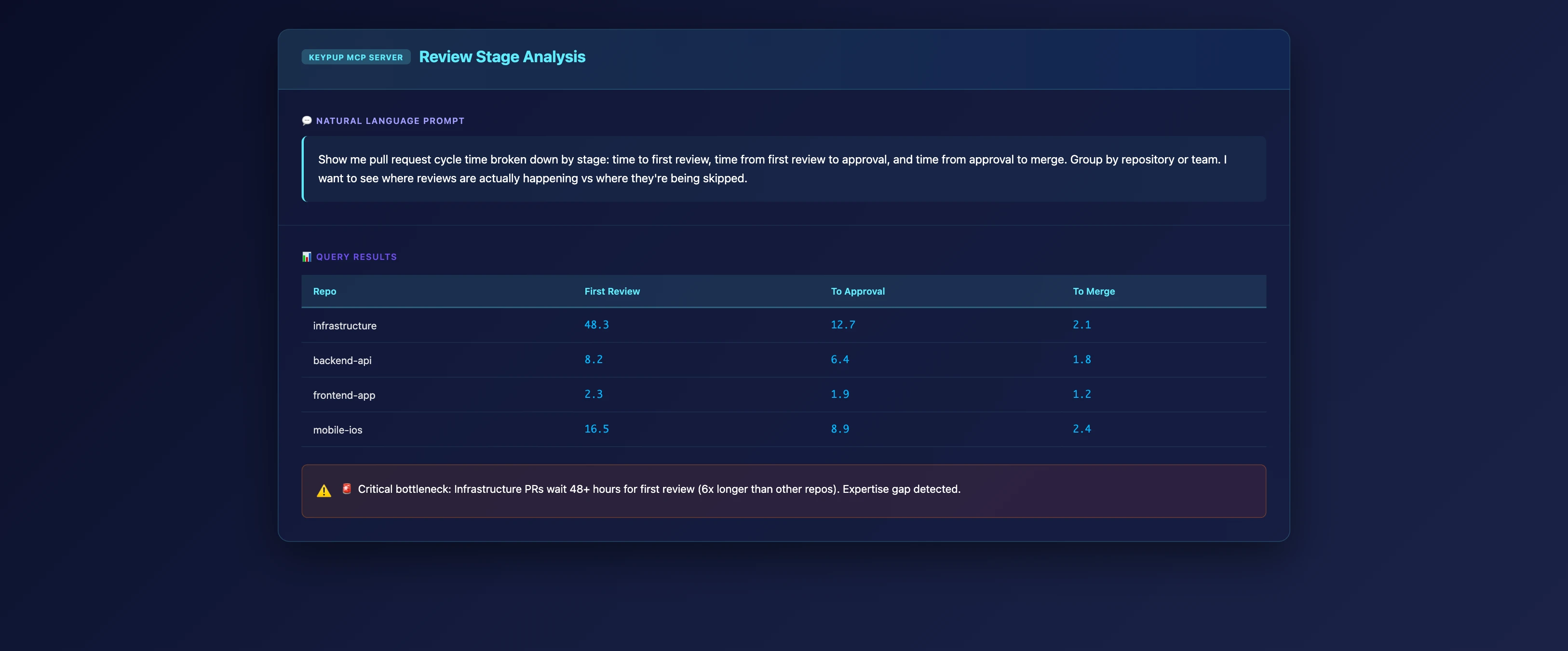Click the 2.3 first review value

[594, 394]
